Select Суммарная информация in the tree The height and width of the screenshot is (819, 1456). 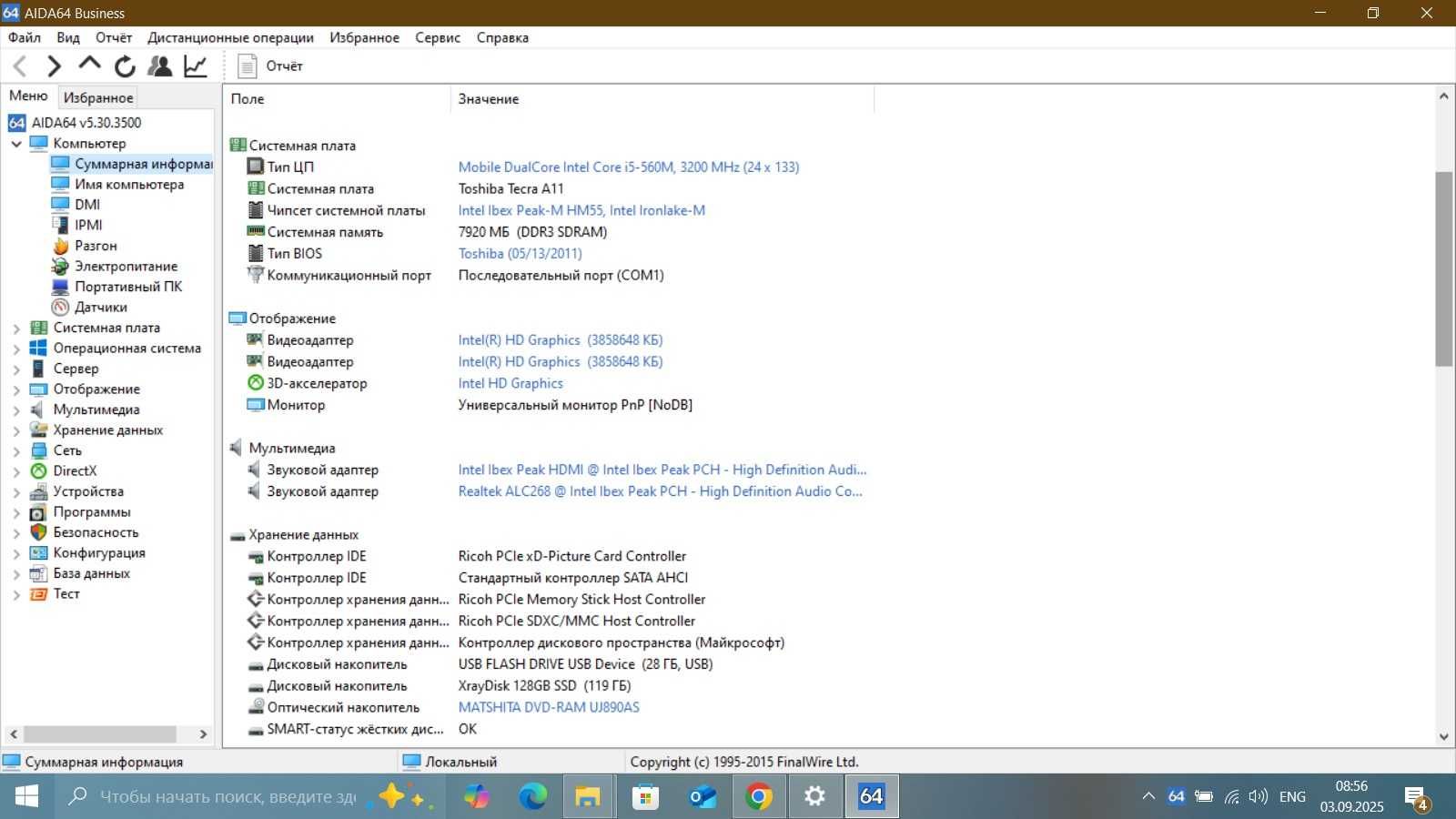[132, 164]
